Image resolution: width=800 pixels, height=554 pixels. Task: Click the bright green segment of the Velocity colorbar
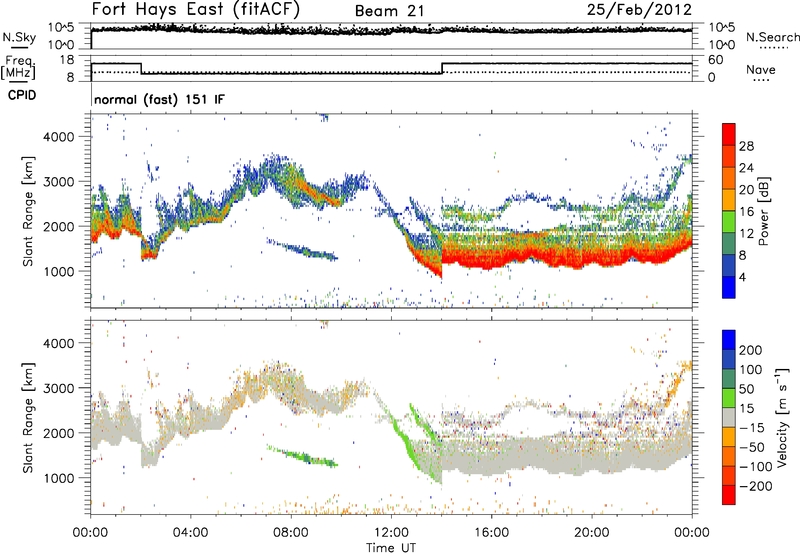click(x=729, y=398)
